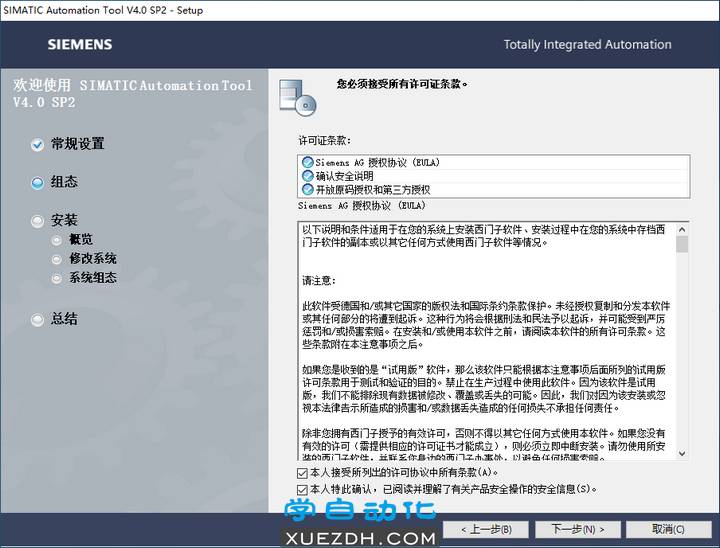
Task: Select 确认安全说明 in license list
Action: [x=494, y=176]
